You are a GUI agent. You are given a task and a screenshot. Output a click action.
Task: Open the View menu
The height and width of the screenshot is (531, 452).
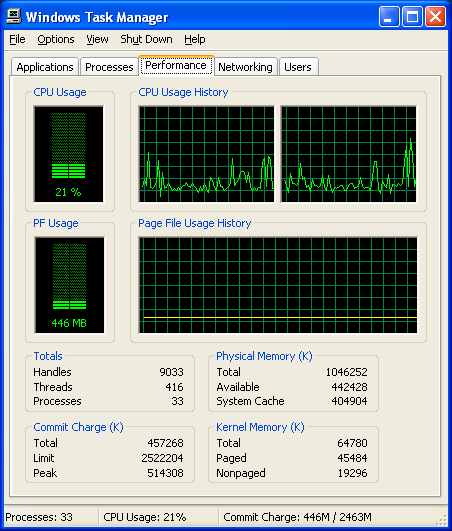click(97, 39)
